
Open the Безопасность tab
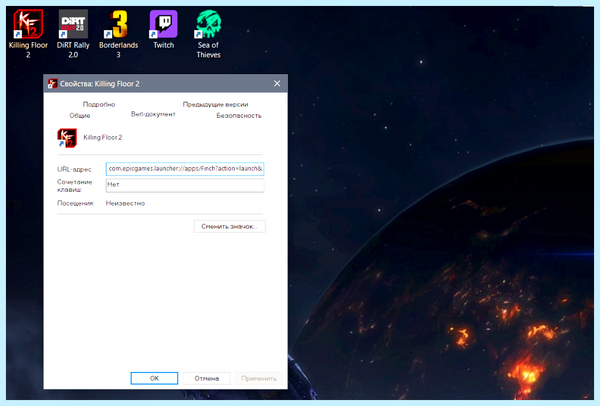tap(239, 115)
